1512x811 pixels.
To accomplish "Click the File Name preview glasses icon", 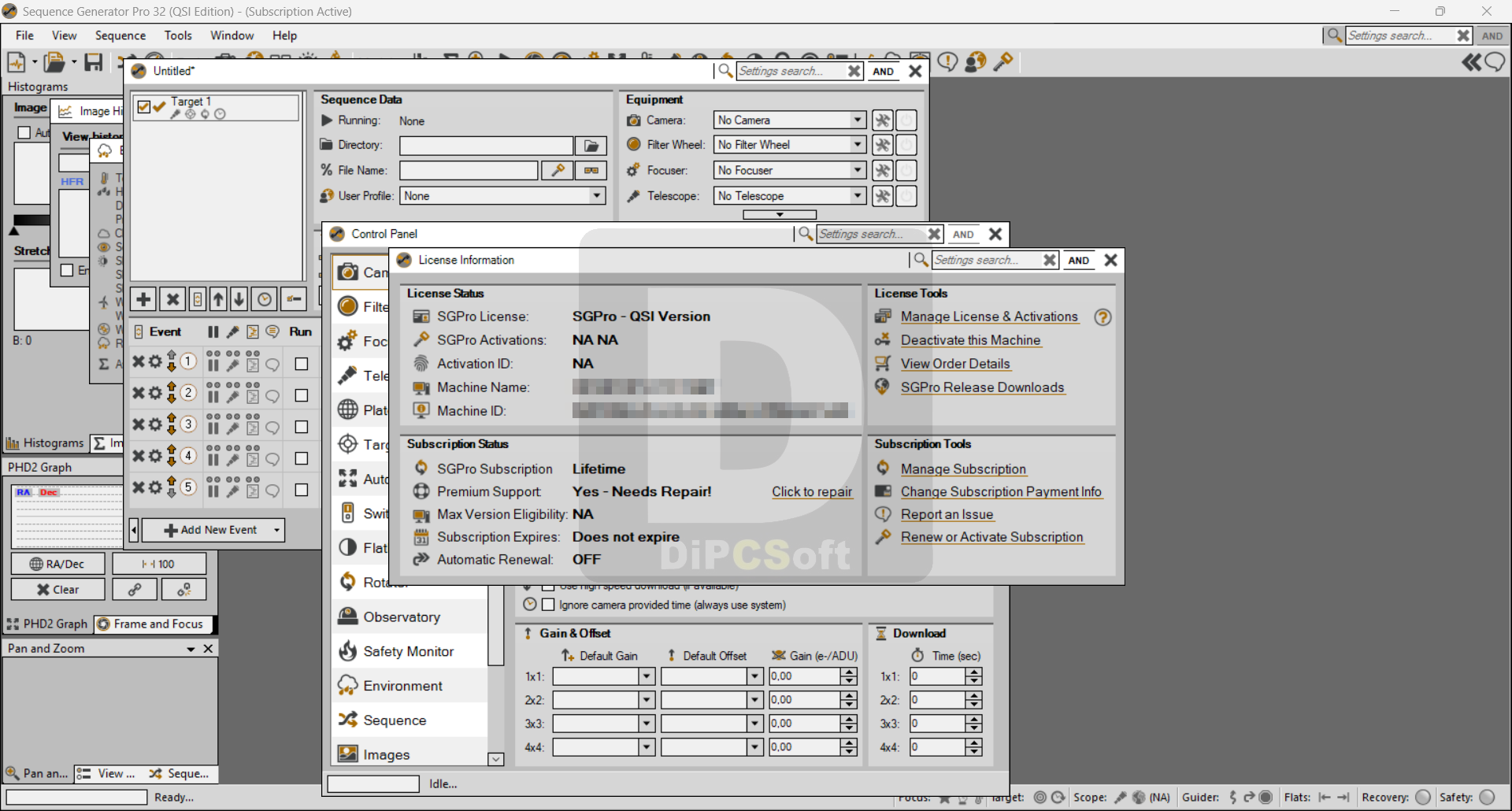I will point(591,171).
